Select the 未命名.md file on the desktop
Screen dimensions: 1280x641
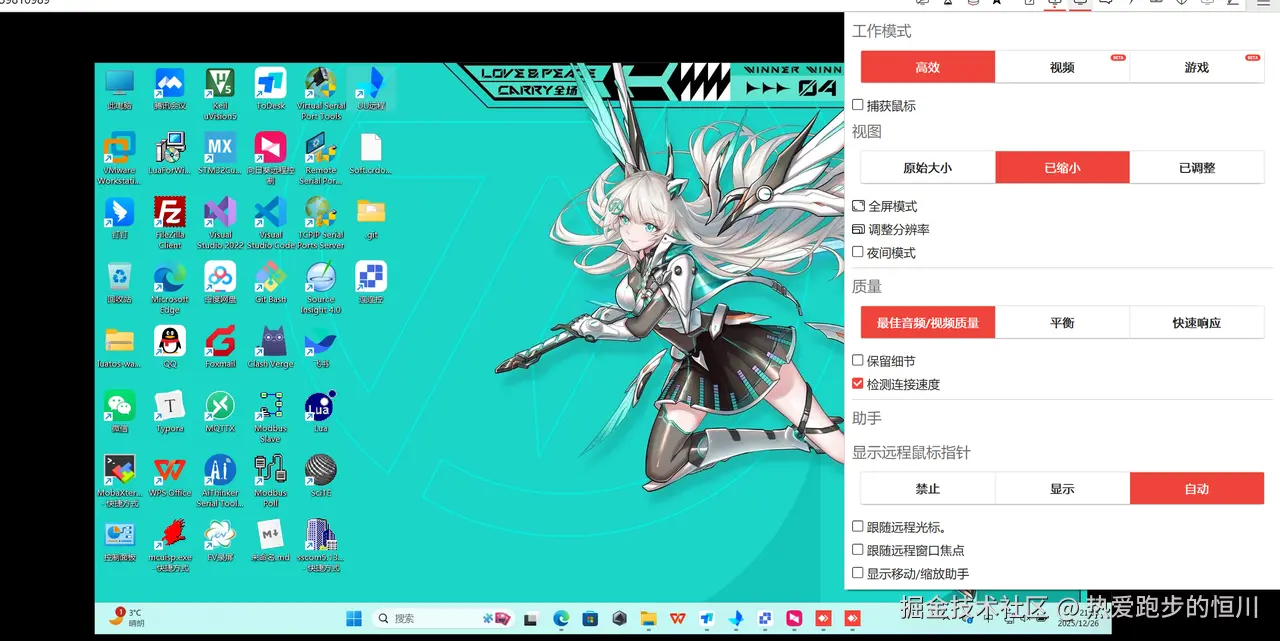point(270,540)
